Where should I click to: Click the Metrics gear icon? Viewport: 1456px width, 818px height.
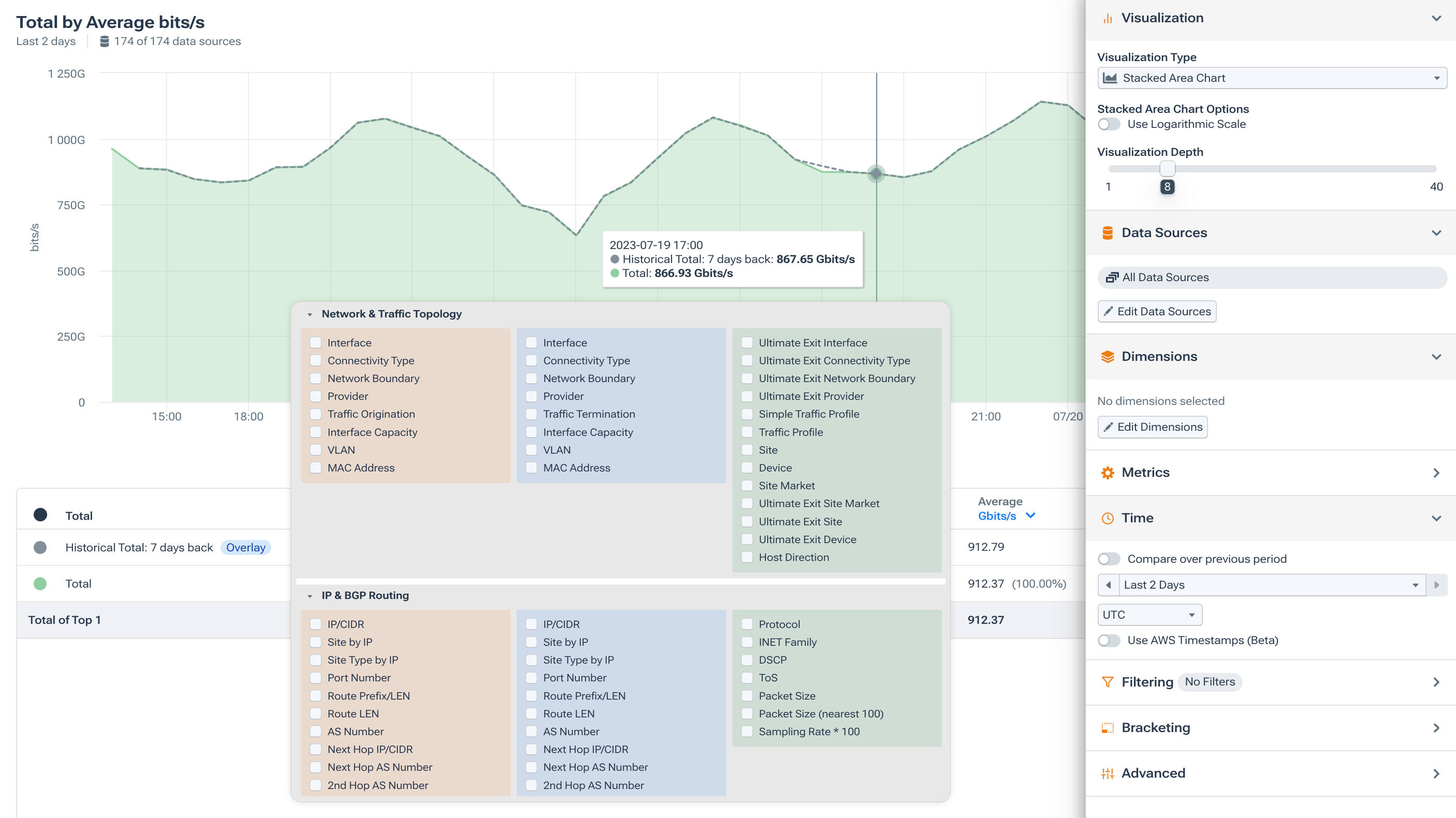1108,473
